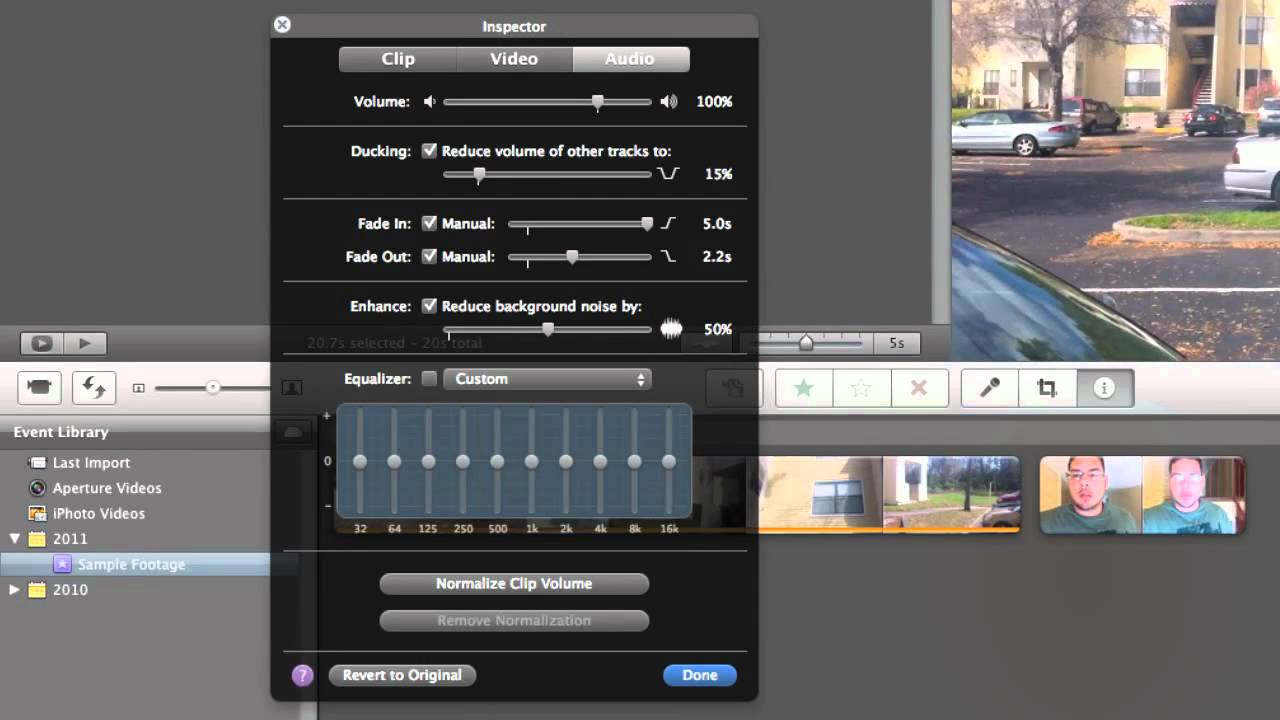Viewport: 1280px width, 720px height.
Task: Disable the Fade In Manual checkbox
Action: pos(430,223)
